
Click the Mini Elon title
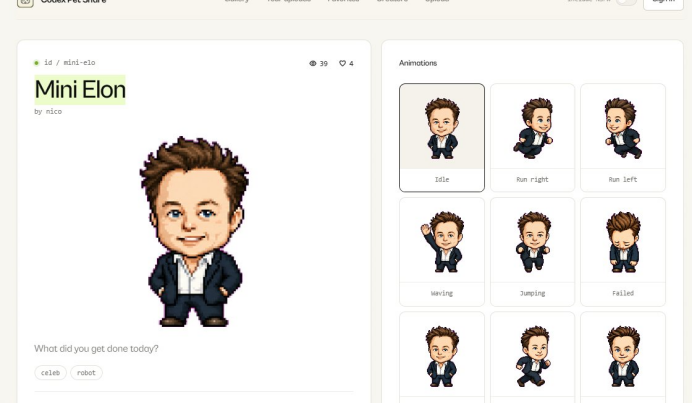coord(80,90)
